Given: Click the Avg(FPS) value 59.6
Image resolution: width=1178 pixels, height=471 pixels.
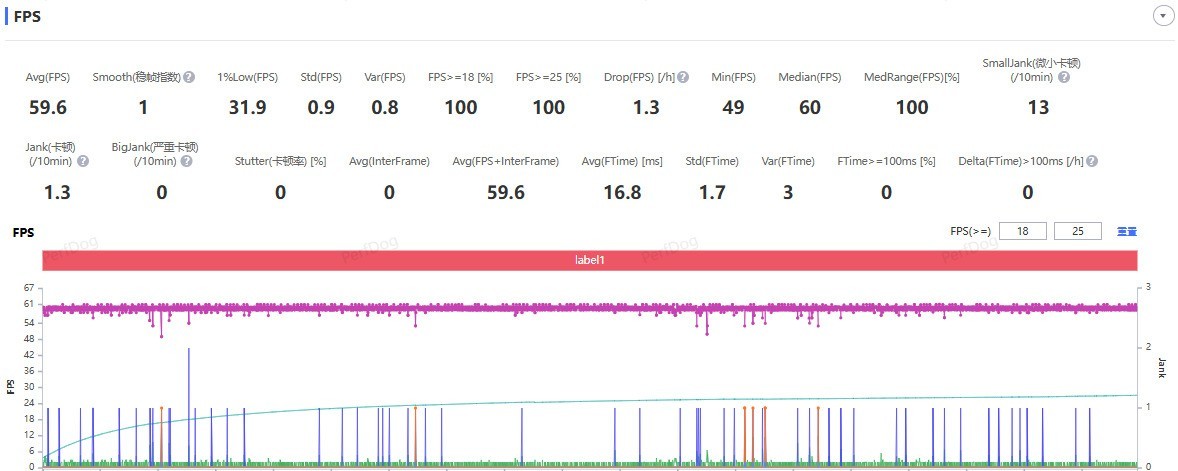Looking at the screenshot, I should coord(48,107).
